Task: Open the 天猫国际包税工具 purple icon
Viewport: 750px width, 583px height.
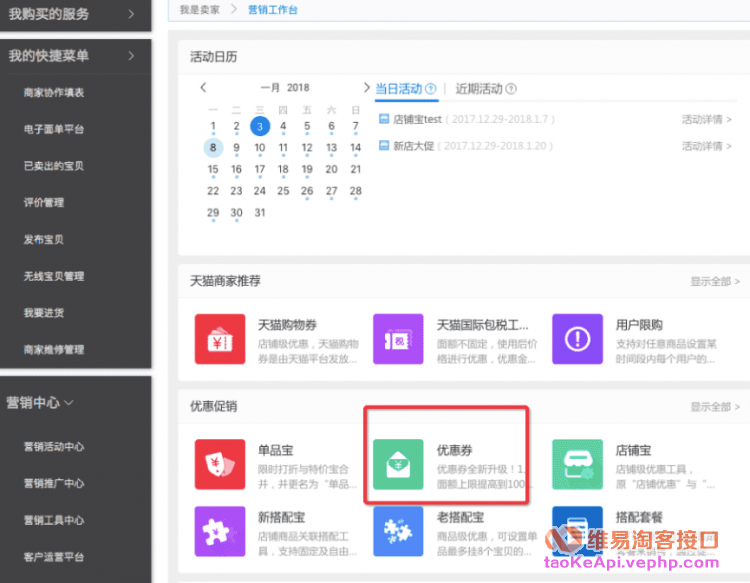Action: pos(398,339)
